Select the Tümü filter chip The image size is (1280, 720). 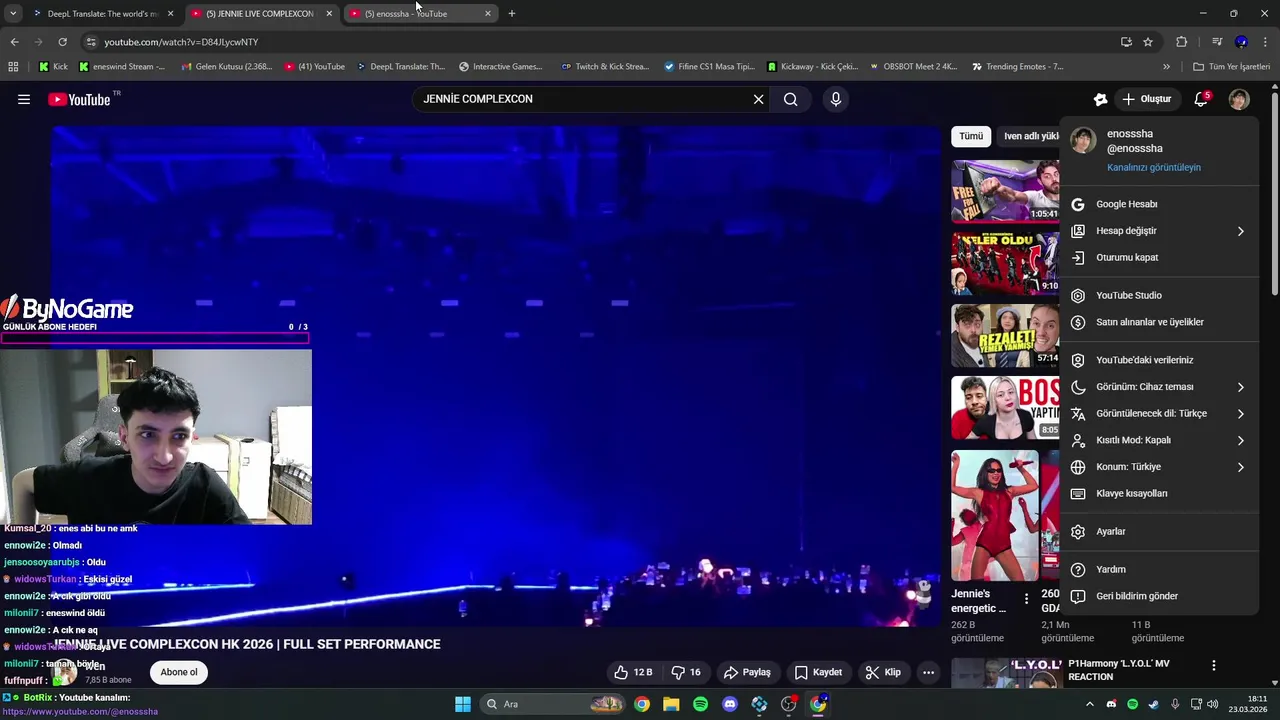[971, 136]
